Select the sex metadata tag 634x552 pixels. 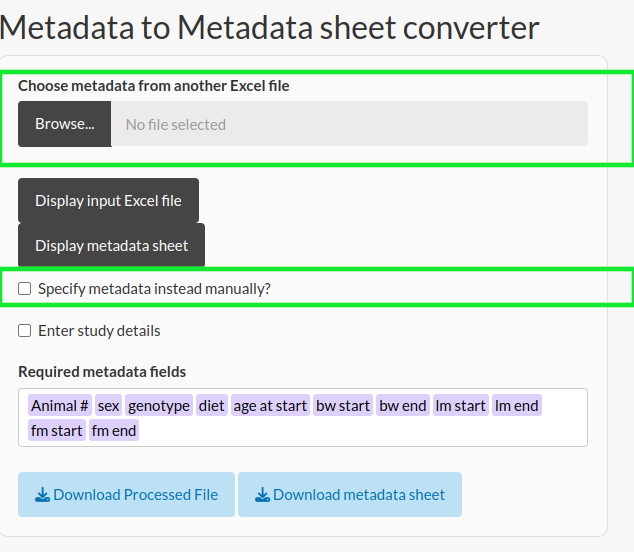coord(108,405)
